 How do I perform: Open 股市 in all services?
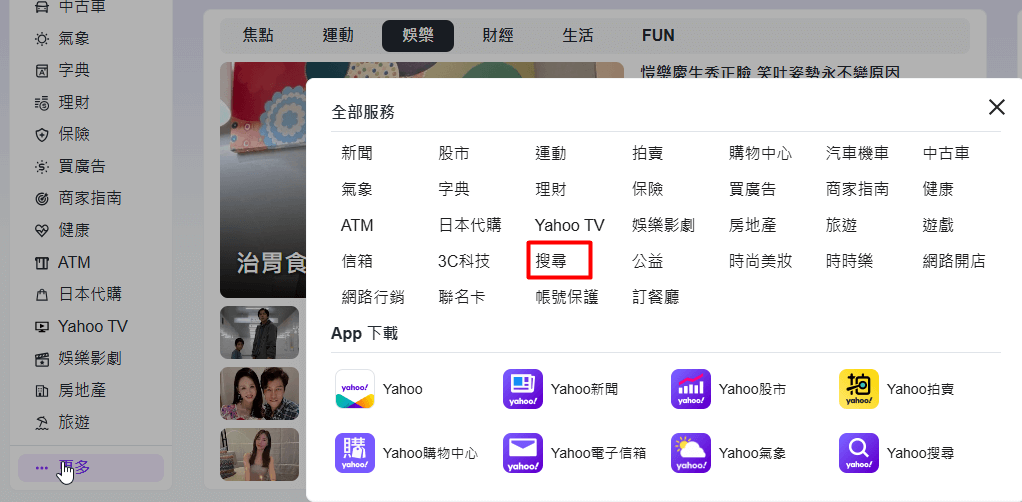(454, 154)
